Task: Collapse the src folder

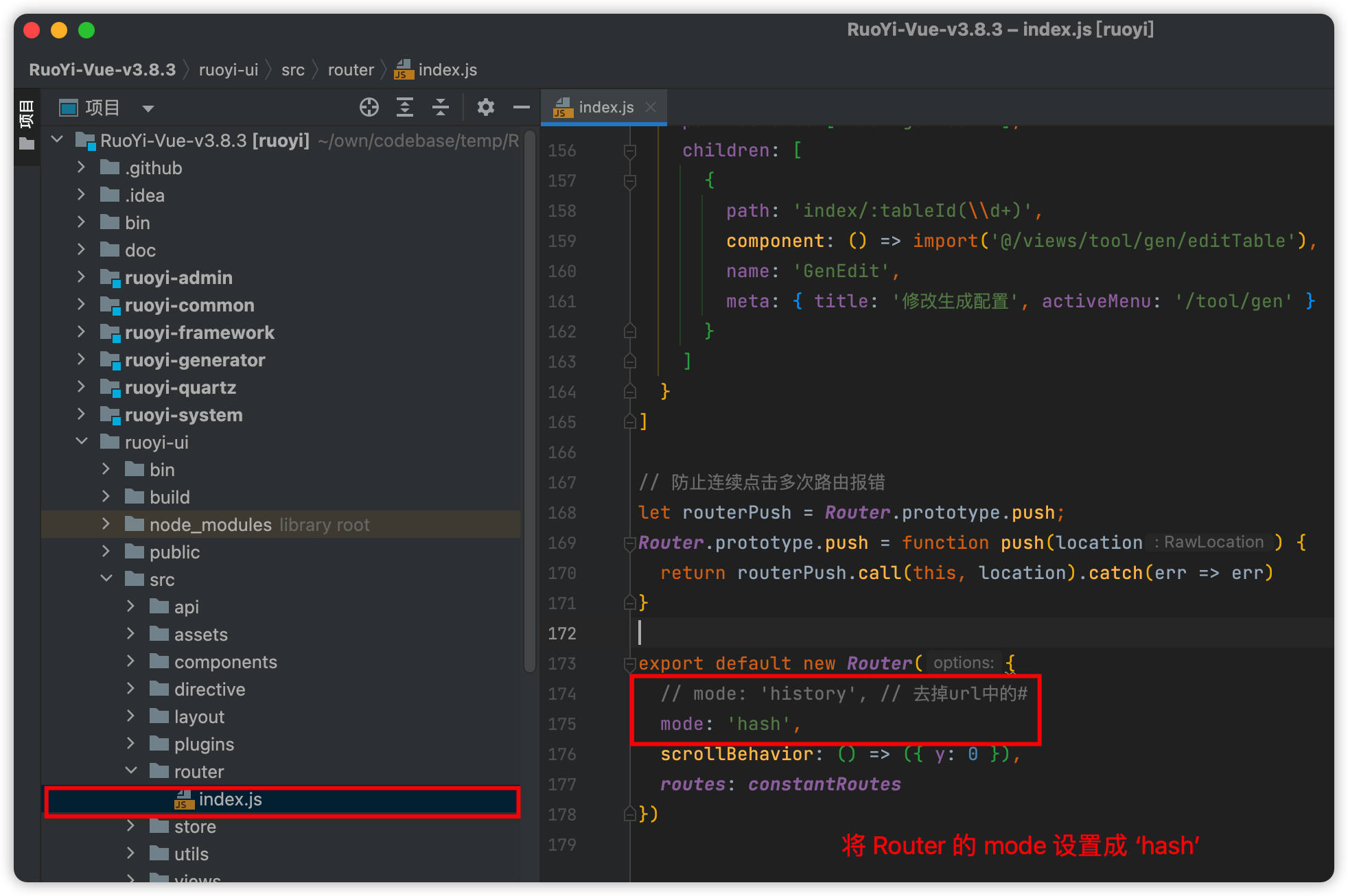Action: click(106, 579)
